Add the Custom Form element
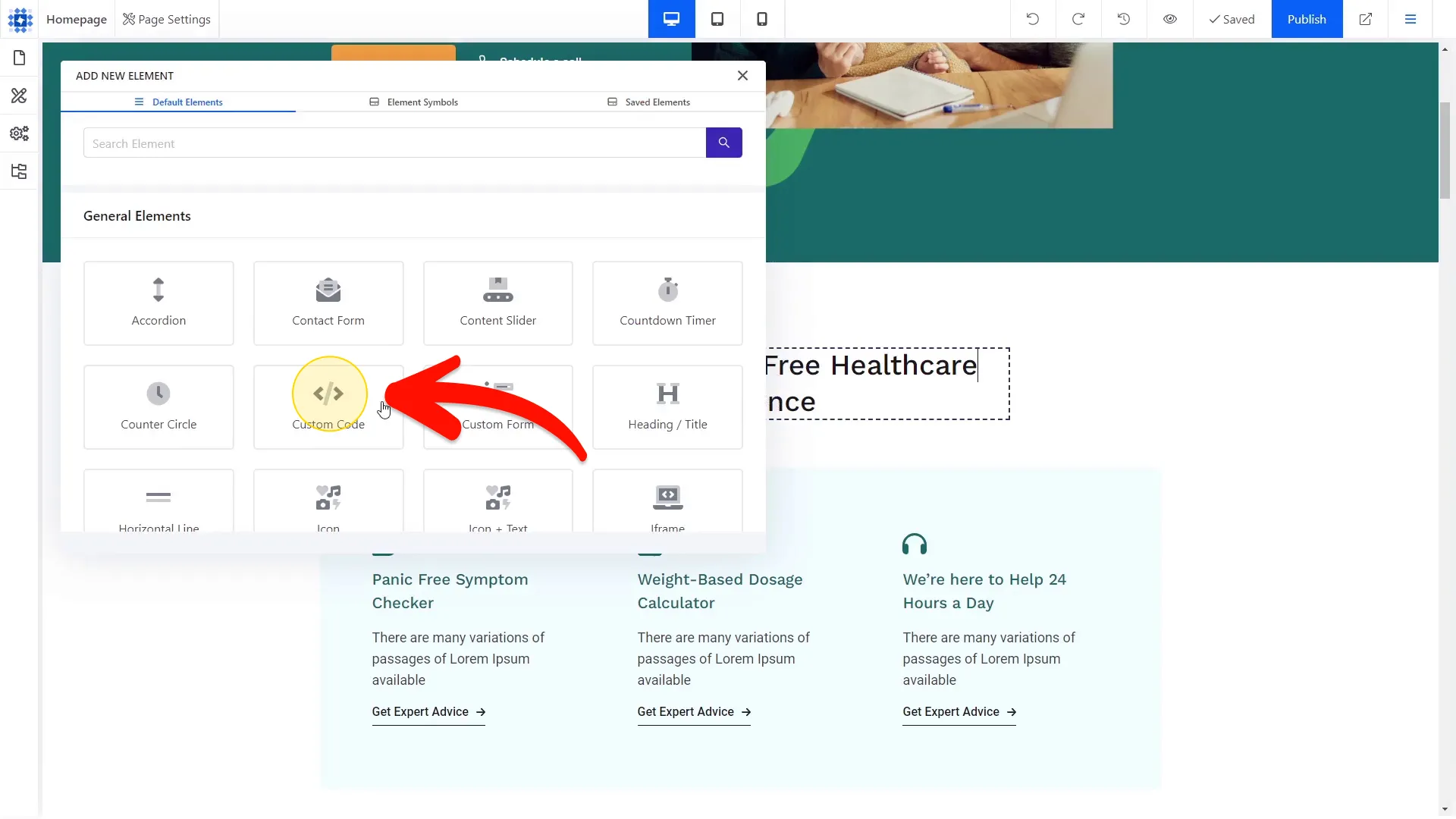This screenshot has height=819, width=1456. [x=498, y=407]
